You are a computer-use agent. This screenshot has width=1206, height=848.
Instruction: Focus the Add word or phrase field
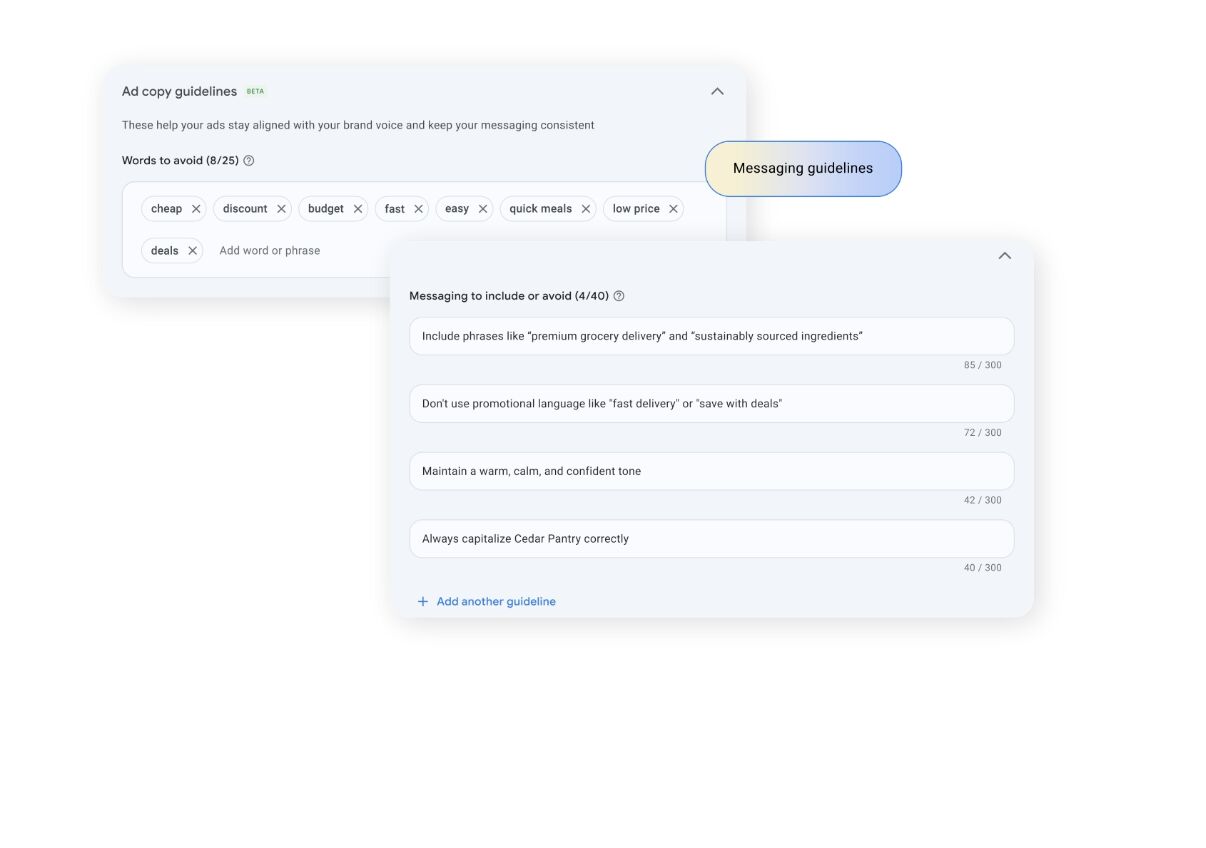269,251
